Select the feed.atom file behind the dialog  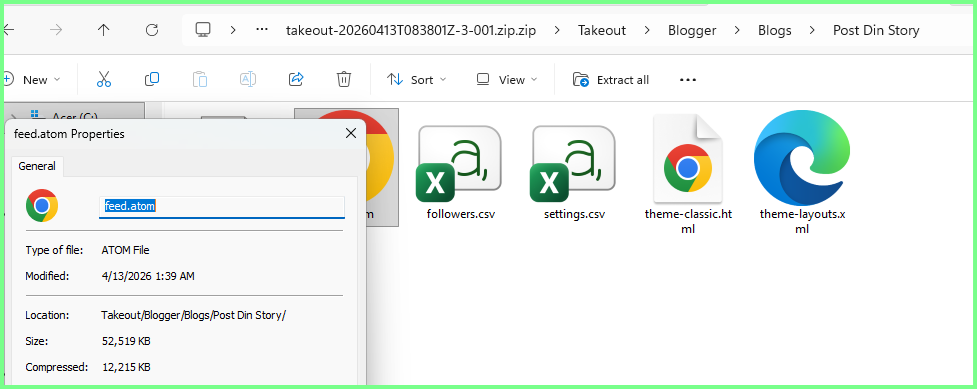(381, 168)
